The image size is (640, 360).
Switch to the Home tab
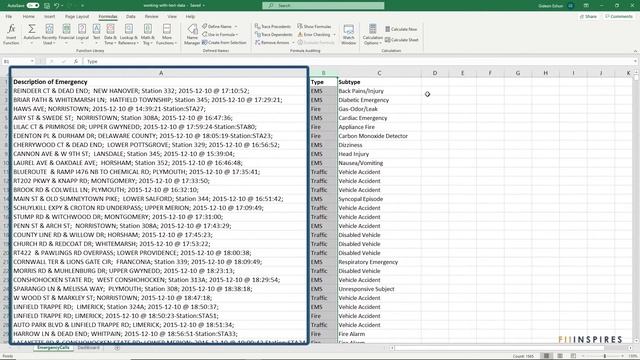pyautogui.click(x=28, y=16)
